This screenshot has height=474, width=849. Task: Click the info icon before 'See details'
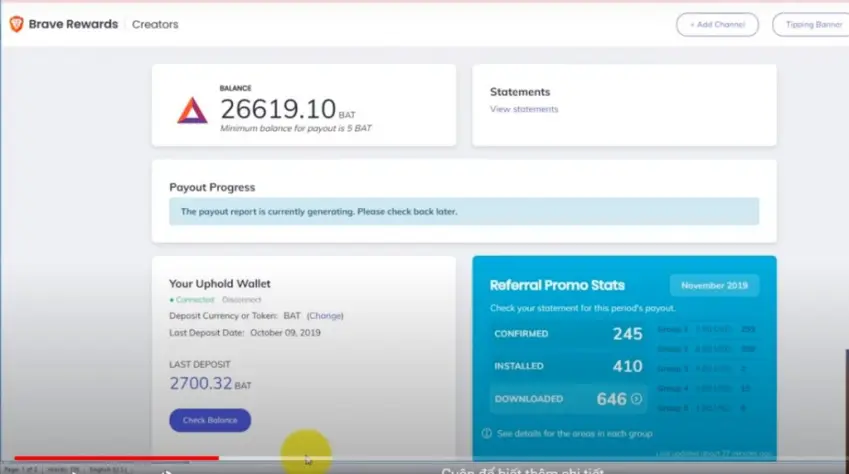click(487, 433)
